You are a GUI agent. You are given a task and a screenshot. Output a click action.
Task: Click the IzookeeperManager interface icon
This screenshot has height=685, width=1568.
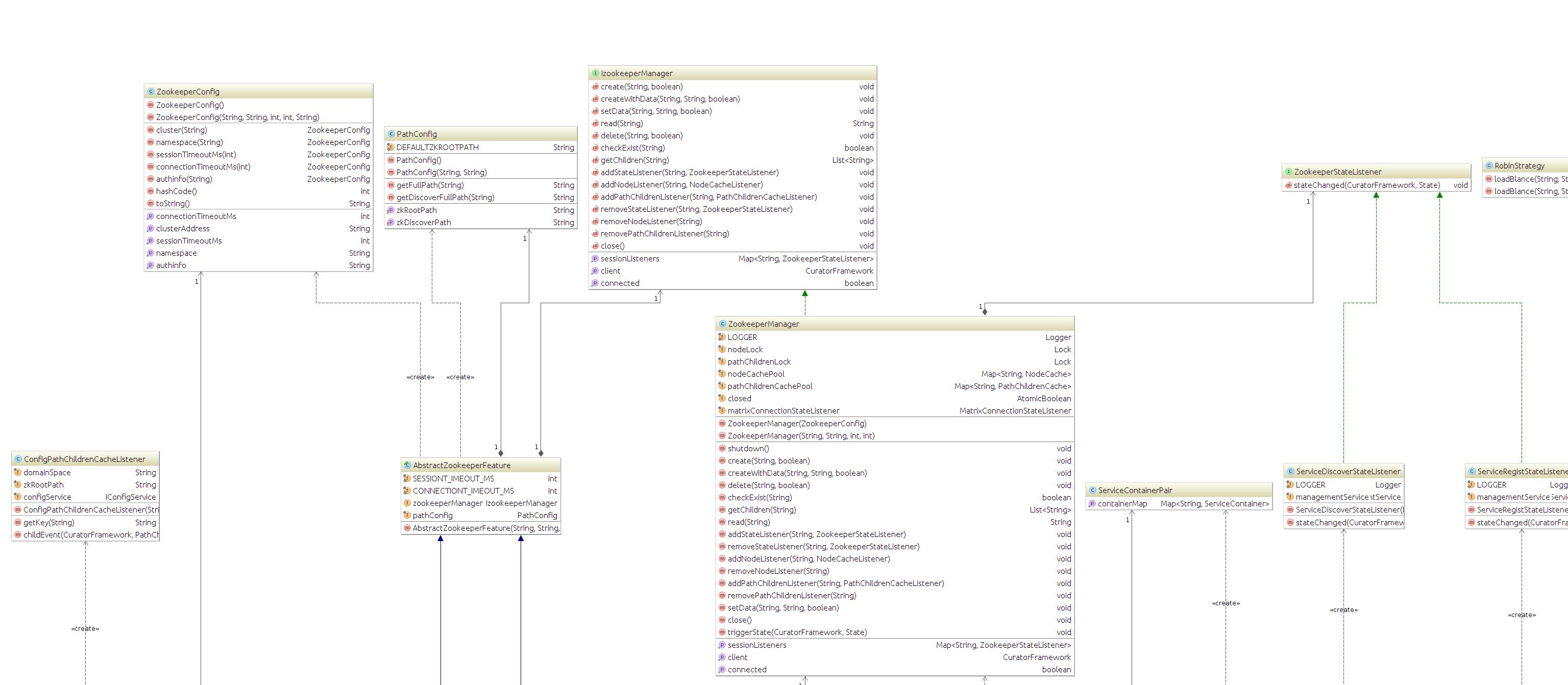595,74
